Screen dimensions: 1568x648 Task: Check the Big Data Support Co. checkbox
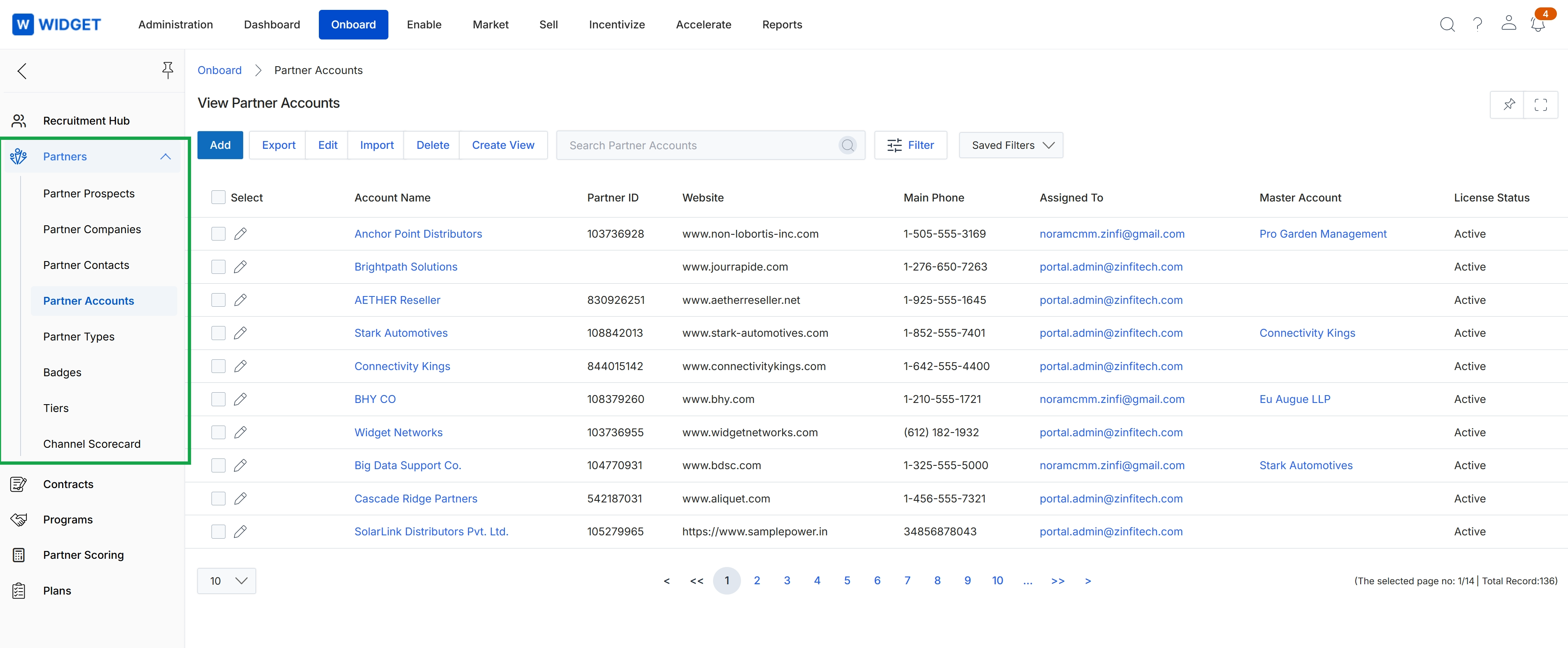coord(218,465)
